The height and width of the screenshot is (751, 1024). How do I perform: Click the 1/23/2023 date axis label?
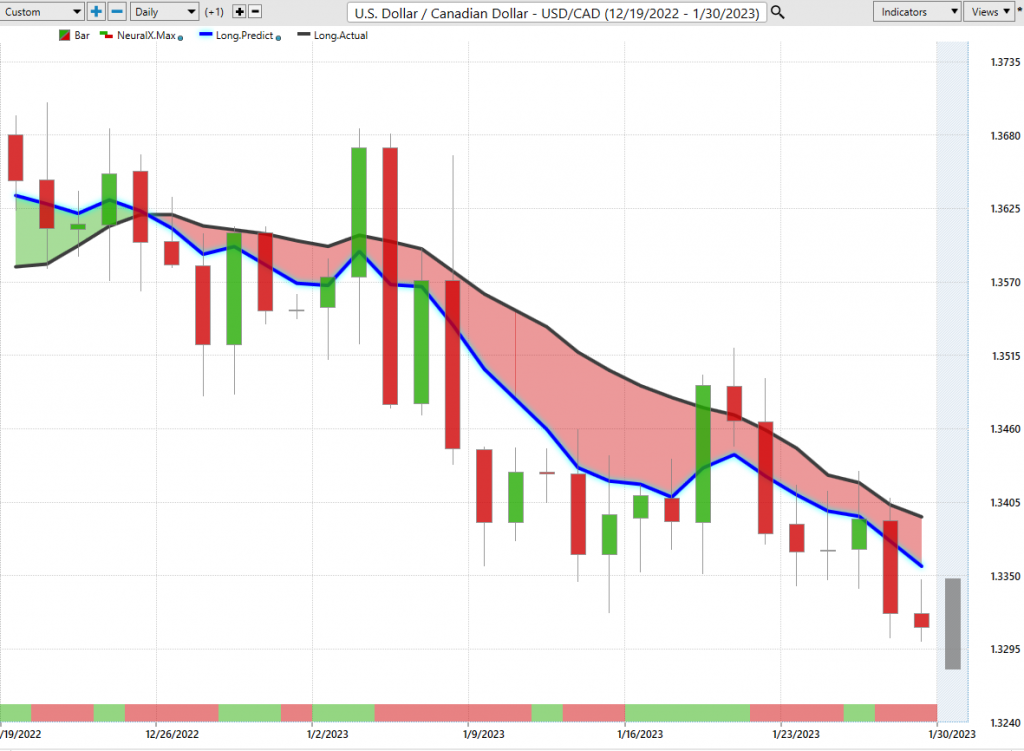point(796,734)
